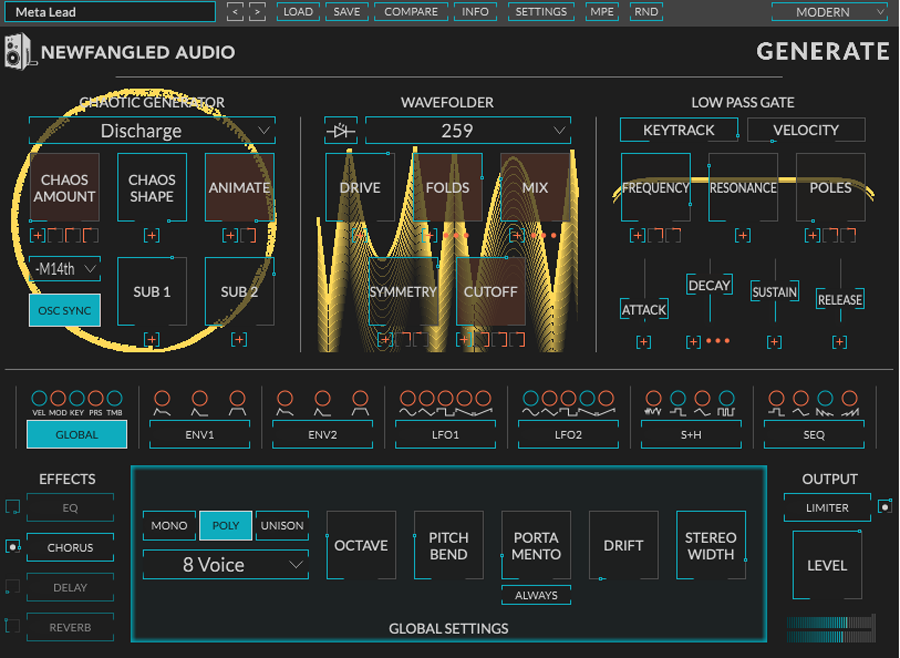The image size is (900, 658).
Task: Toggle OSC SYNC button
Action: pos(65,311)
